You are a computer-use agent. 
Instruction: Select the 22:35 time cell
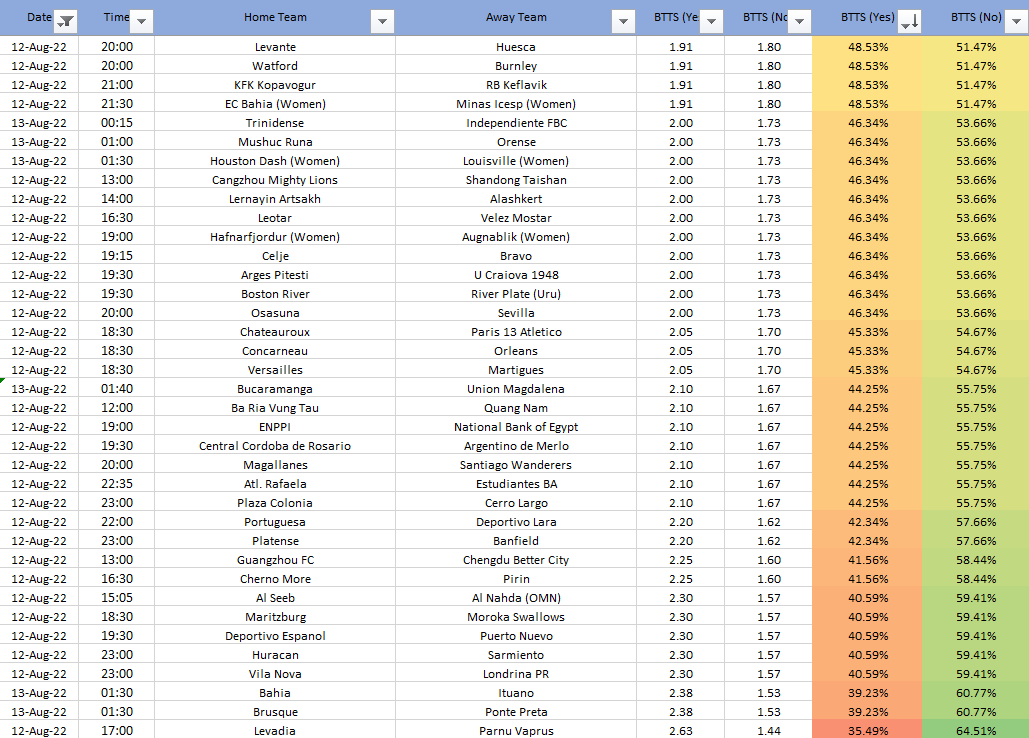[x=117, y=484]
